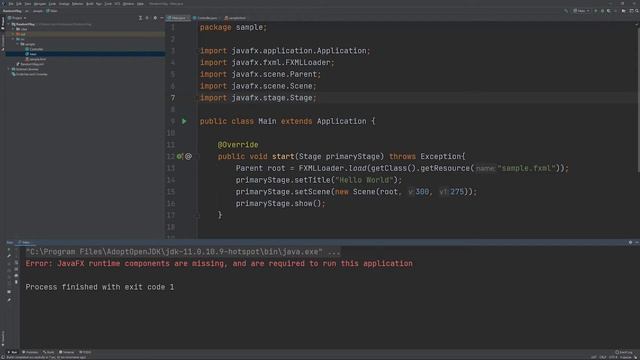
Task: Expand the out folder
Action: tap(13, 34)
